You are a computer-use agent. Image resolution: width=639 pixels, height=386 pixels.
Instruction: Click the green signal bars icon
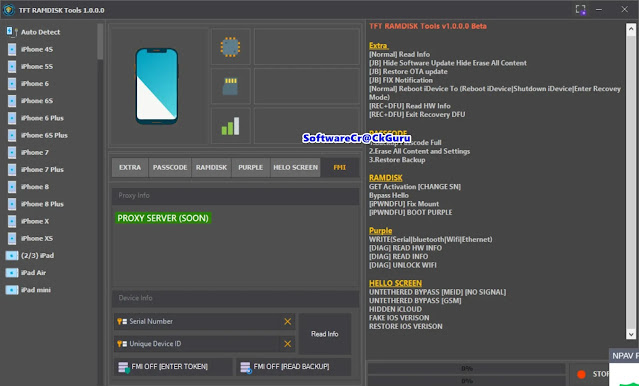click(230, 126)
